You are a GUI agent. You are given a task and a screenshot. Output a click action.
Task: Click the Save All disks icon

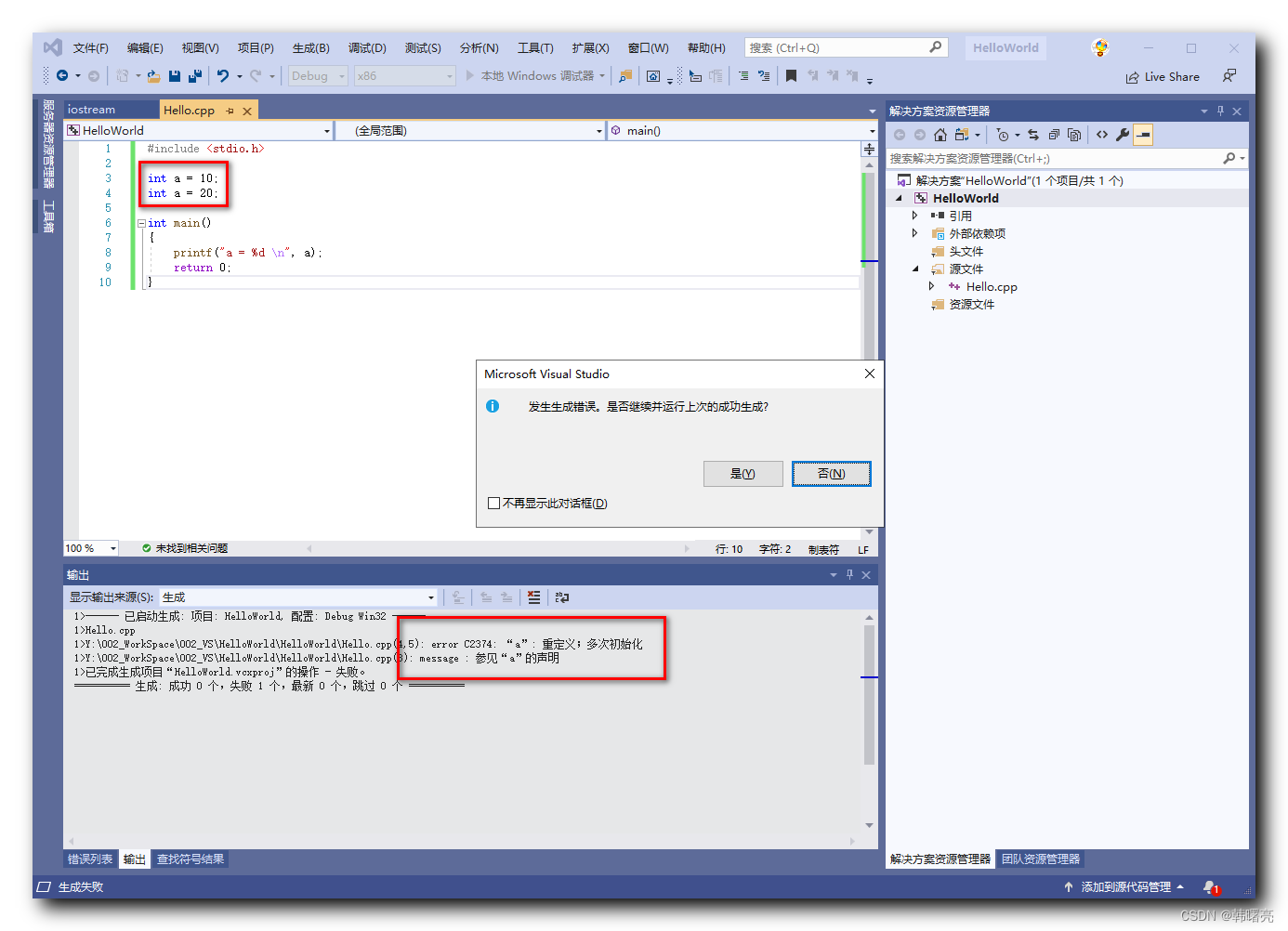pos(195,76)
